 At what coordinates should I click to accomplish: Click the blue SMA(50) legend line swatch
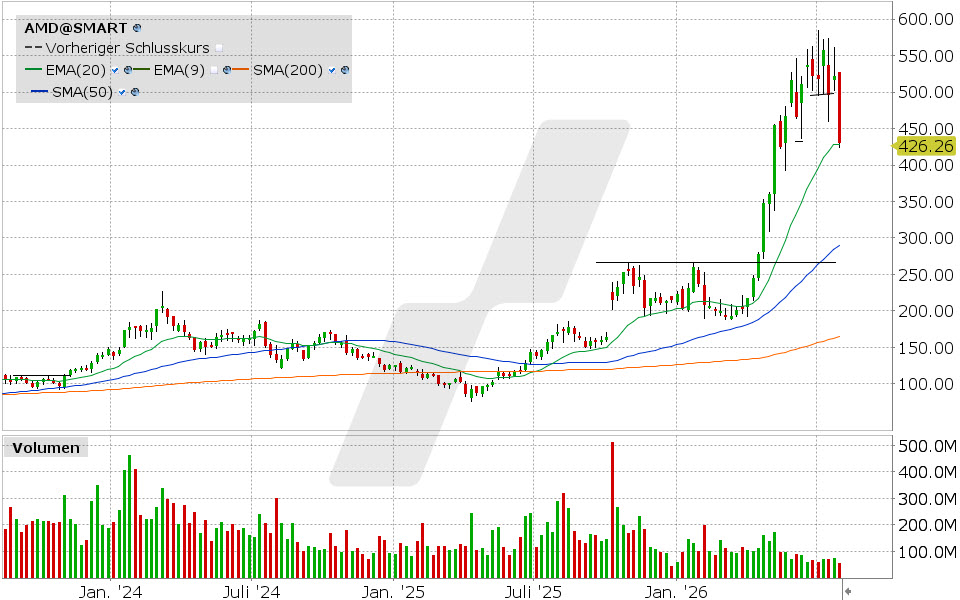[39, 92]
